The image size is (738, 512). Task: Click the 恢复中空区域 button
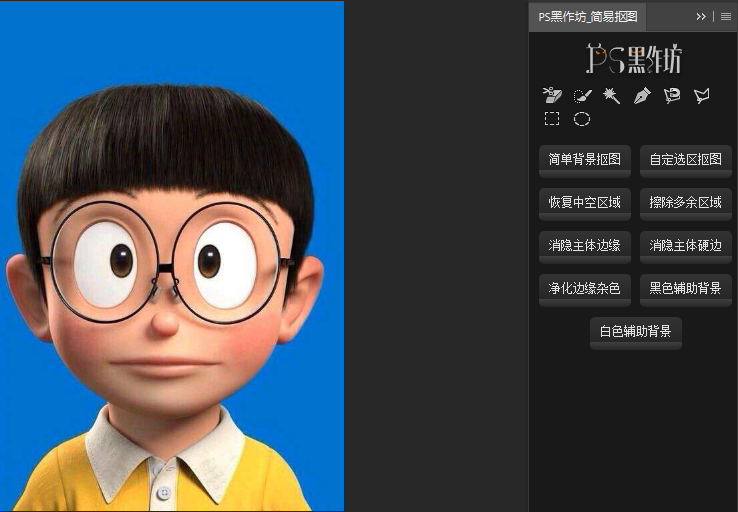[x=585, y=204]
